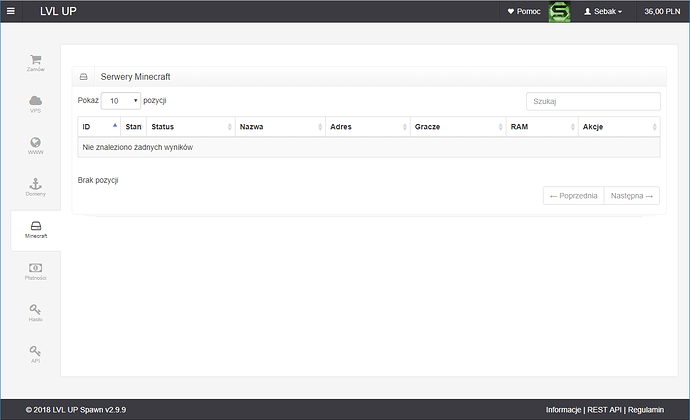Open the API key icon
Screen dimensions: 690x420
click(x=36, y=353)
